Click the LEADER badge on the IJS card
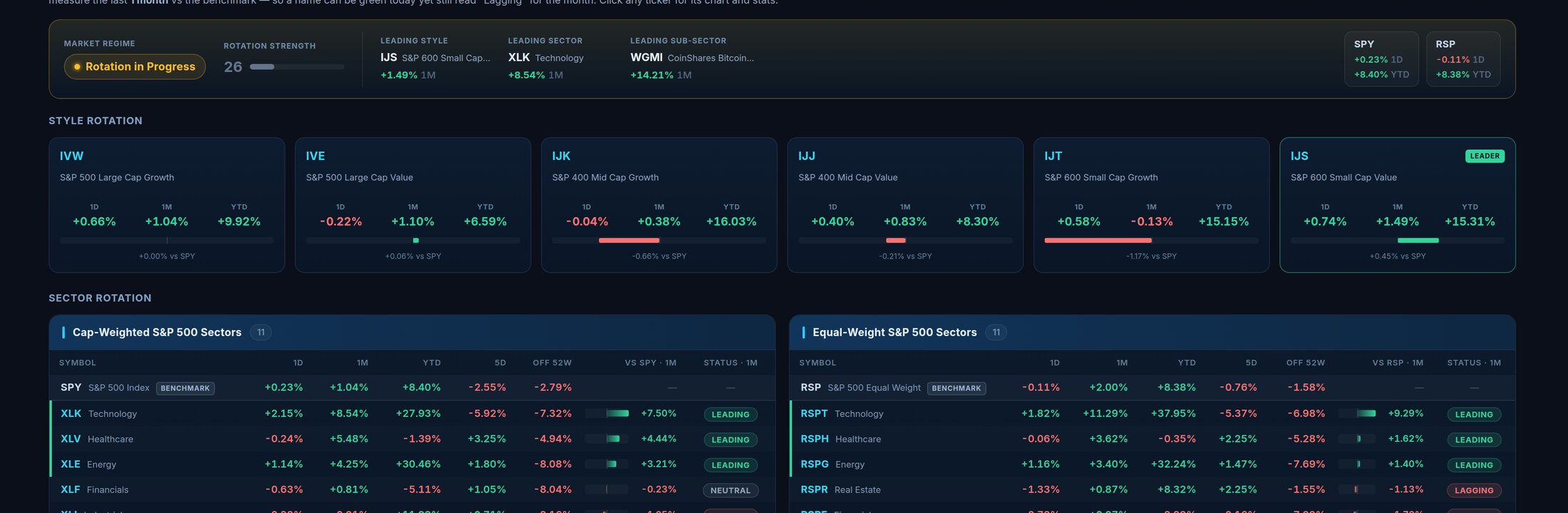1568x513 pixels. point(1485,156)
